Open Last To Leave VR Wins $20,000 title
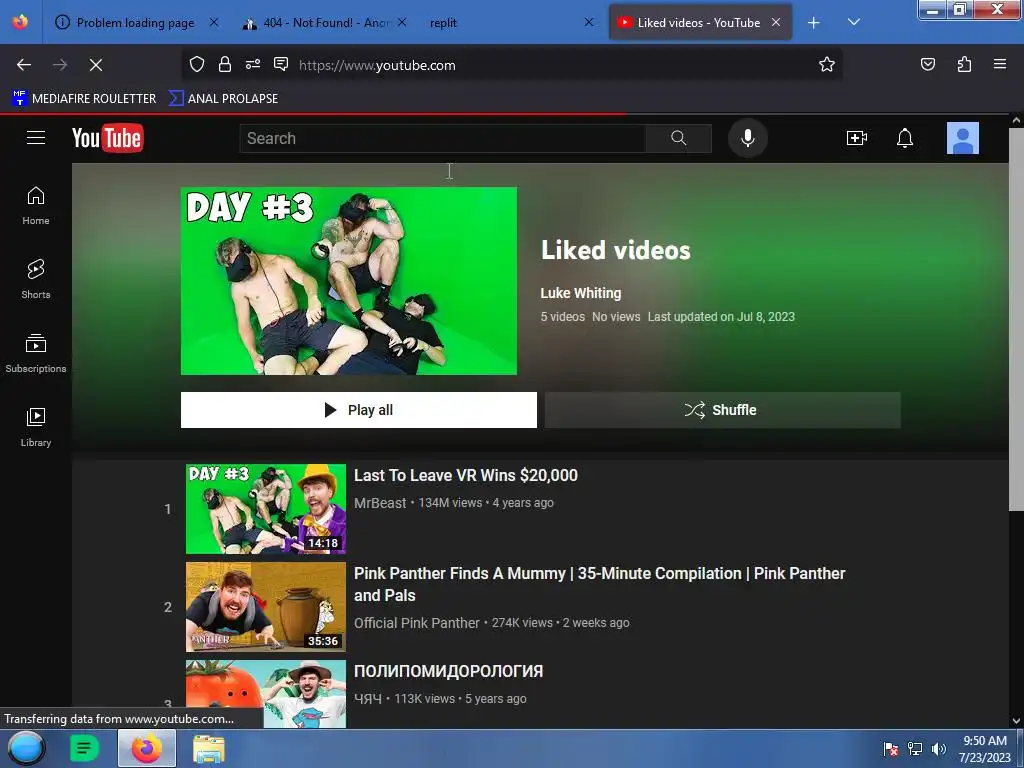 466,475
